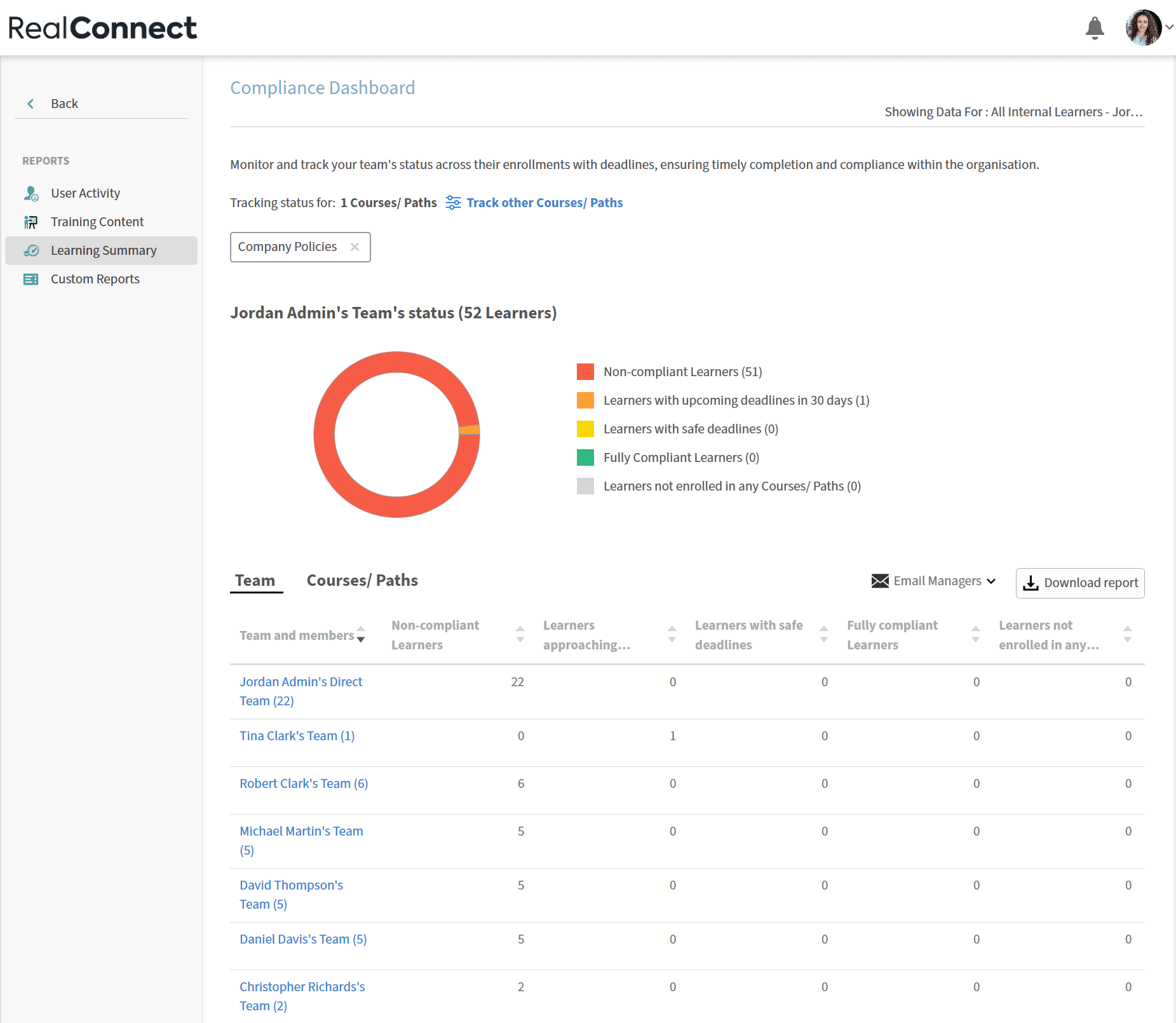Click the Compliance Dashboard heading

323,88
